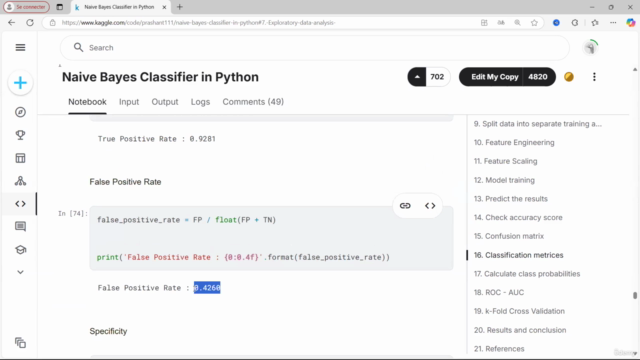Jump to 21. References

[499, 349]
